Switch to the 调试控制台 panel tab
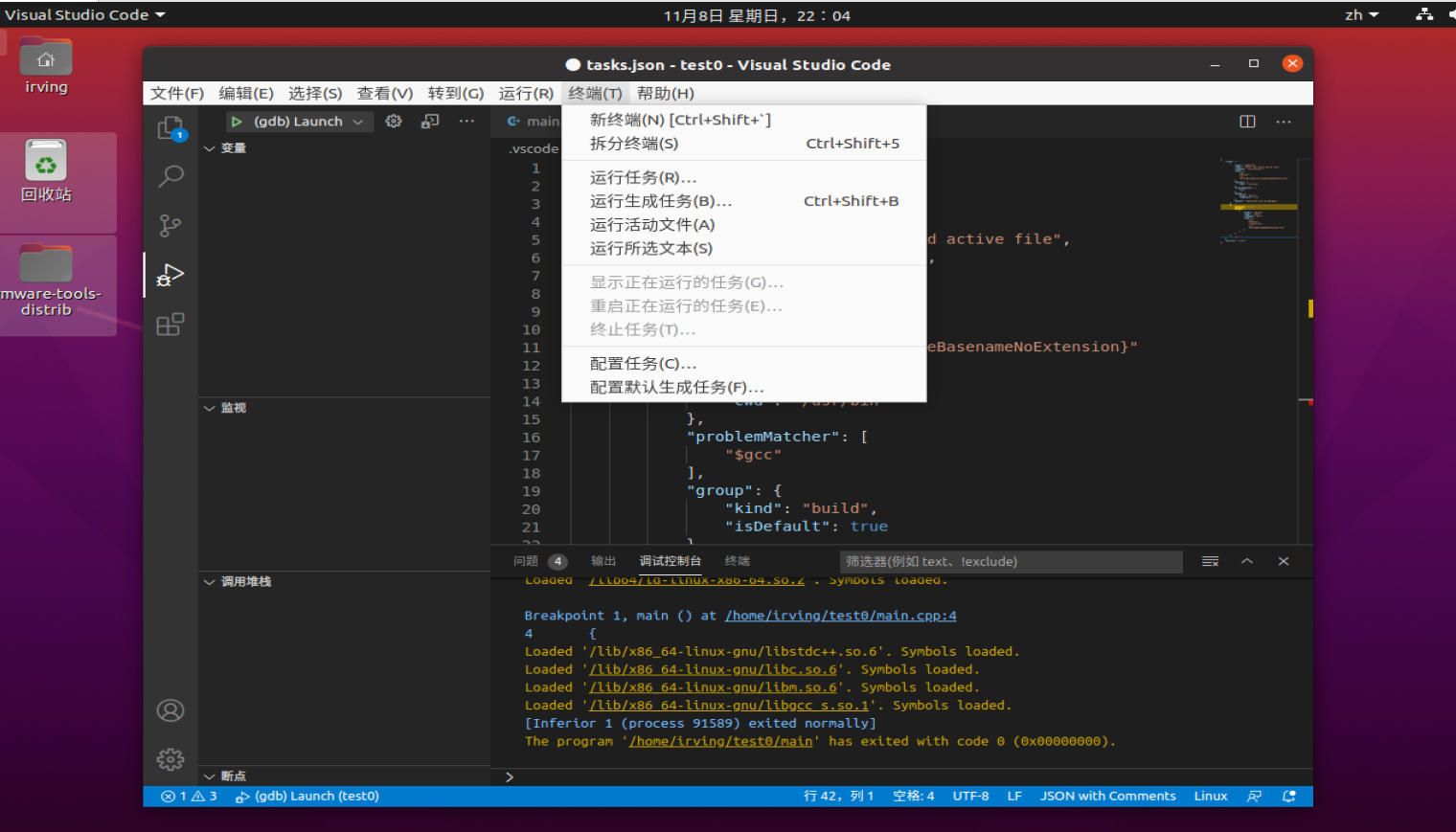The width and height of the screenshot is (1456, 832). 671,561
